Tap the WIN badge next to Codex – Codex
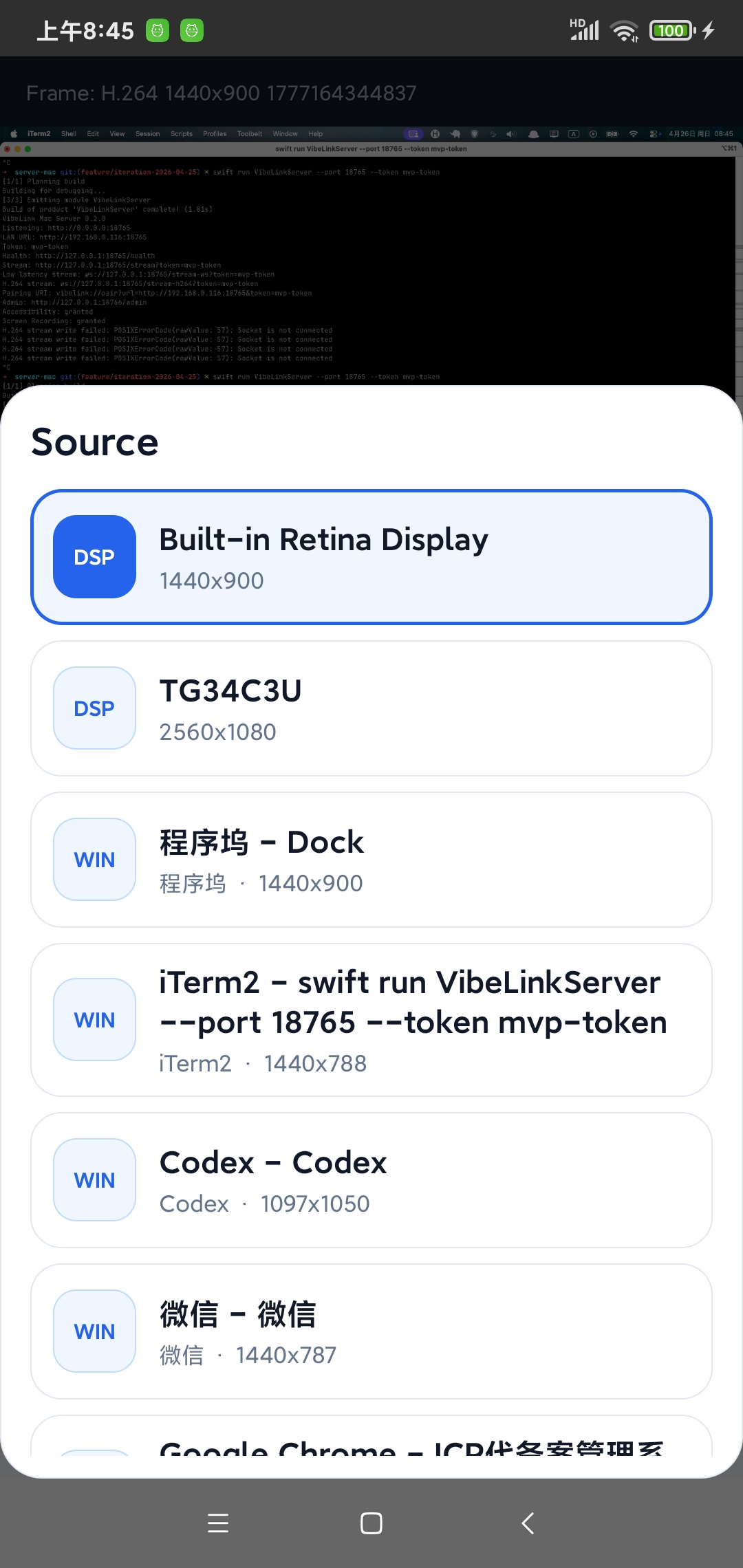Viewport: 743px width, 1568px height. tap(95, 1179)
